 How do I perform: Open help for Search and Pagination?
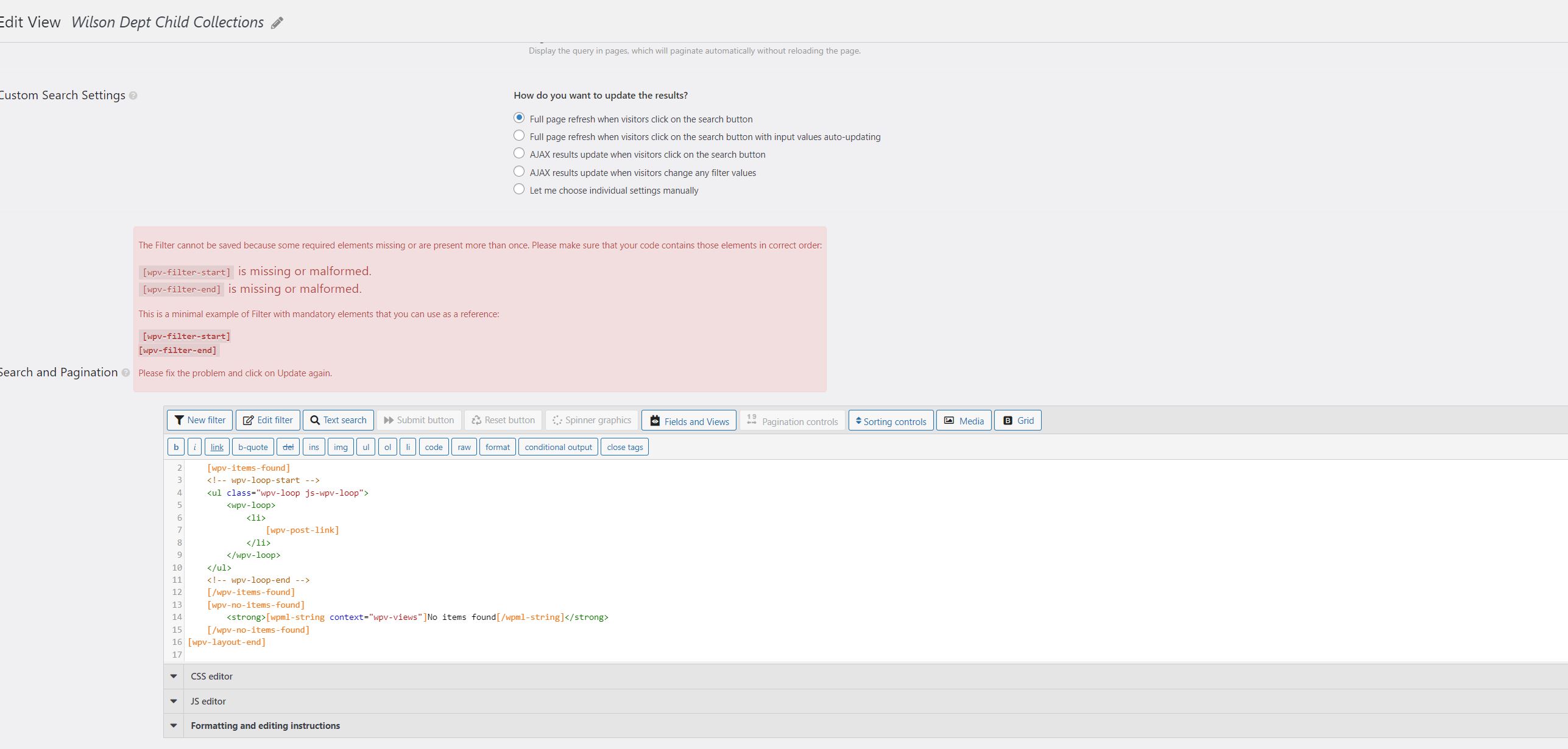click(x=125, y=373)
